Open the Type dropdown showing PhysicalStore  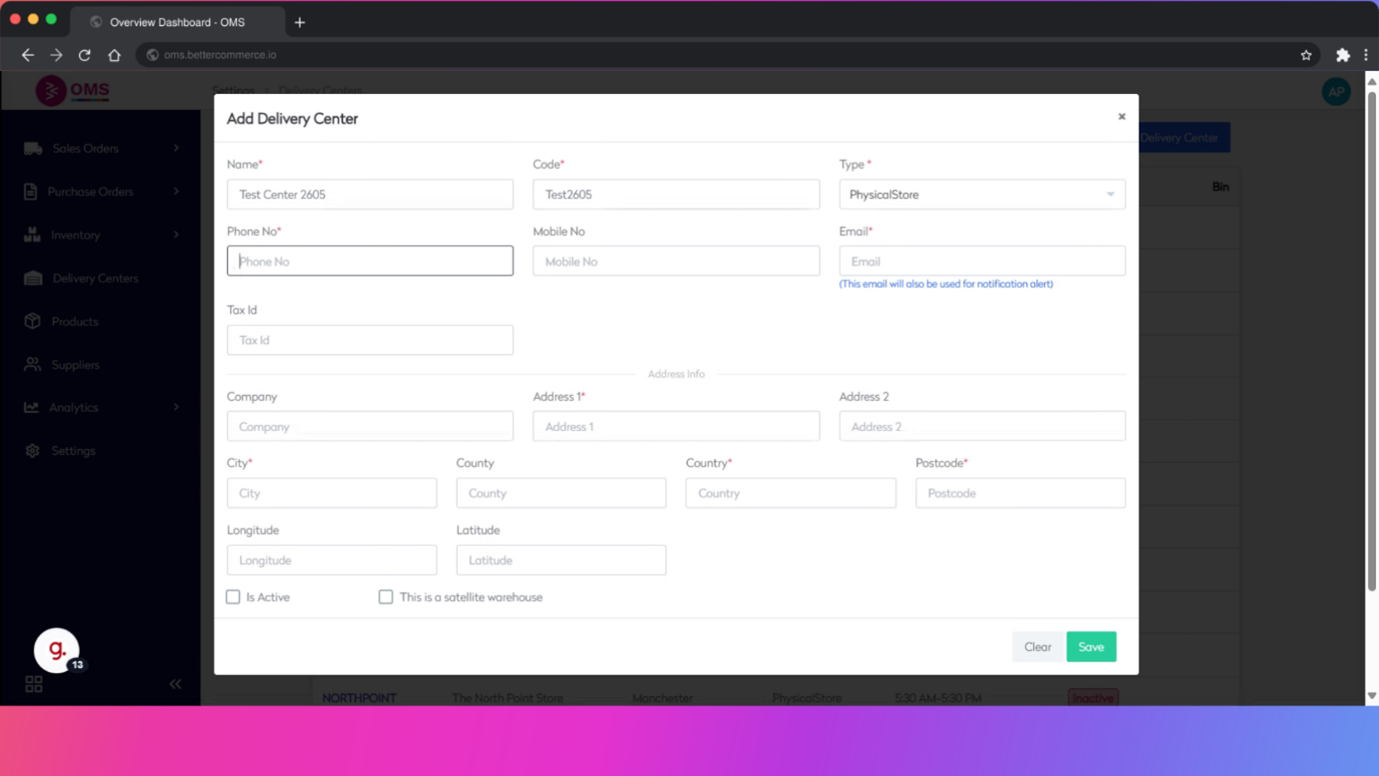click(x=981, y=195)
